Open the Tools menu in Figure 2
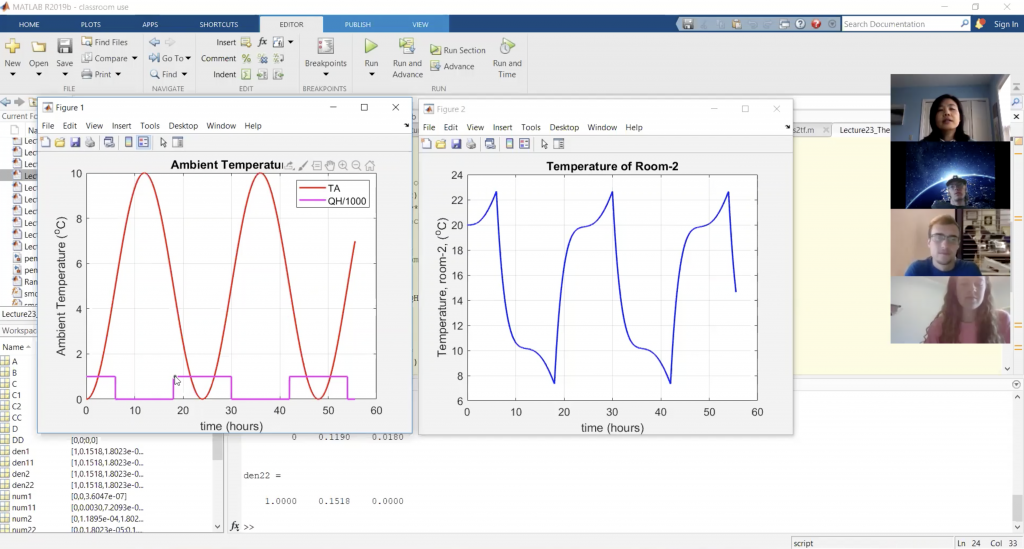The height and width of the screenshot is (549, 1024). click(x=531, y=127)
